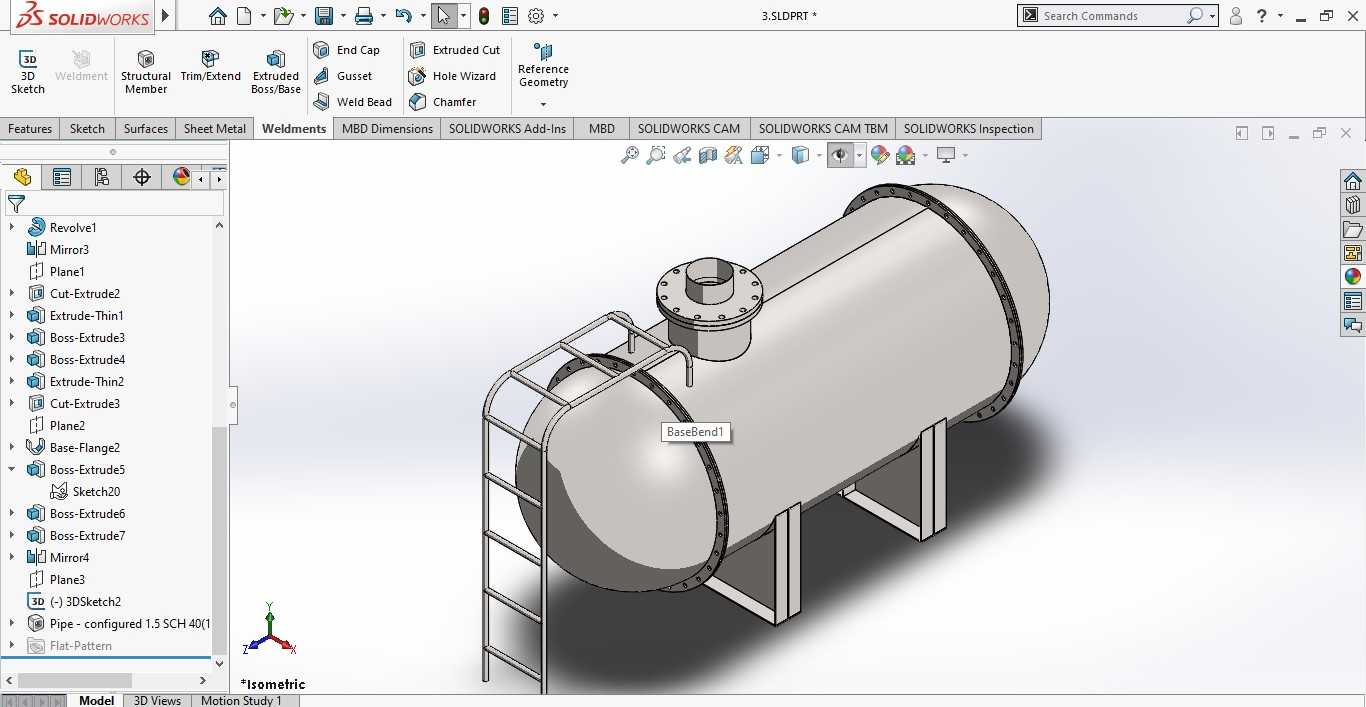
Task: Select the Flat-Pattern feature
Action: click(x=70, y=645)
